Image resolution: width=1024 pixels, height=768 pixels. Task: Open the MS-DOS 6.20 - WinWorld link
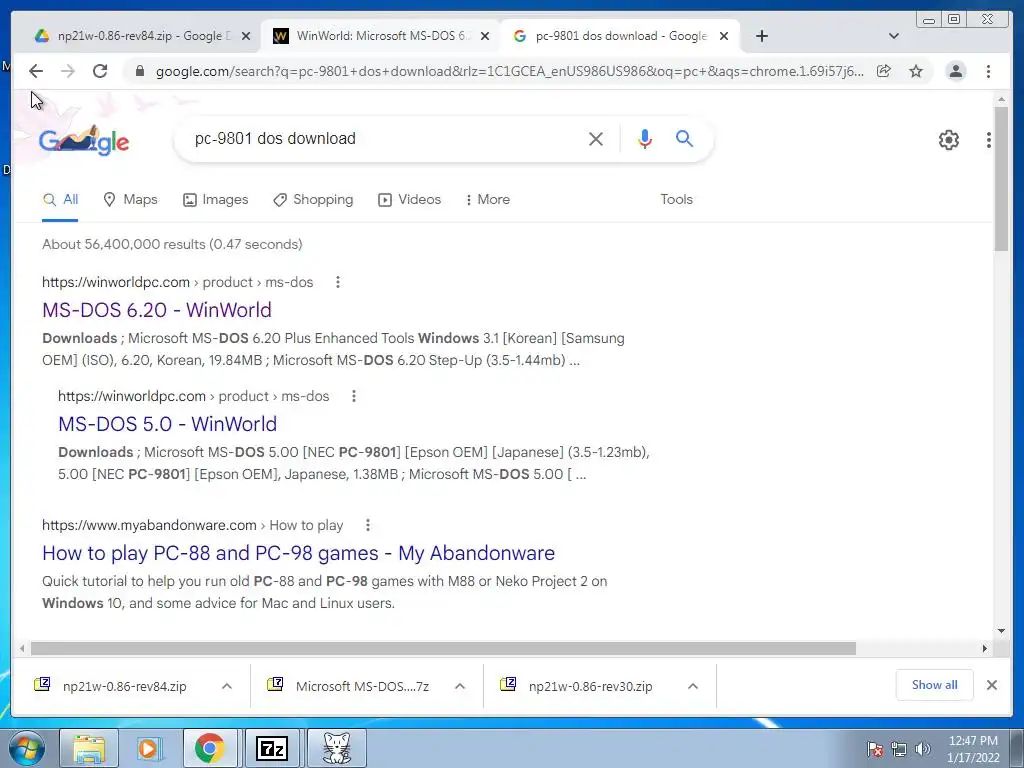(x=157, y=310)
